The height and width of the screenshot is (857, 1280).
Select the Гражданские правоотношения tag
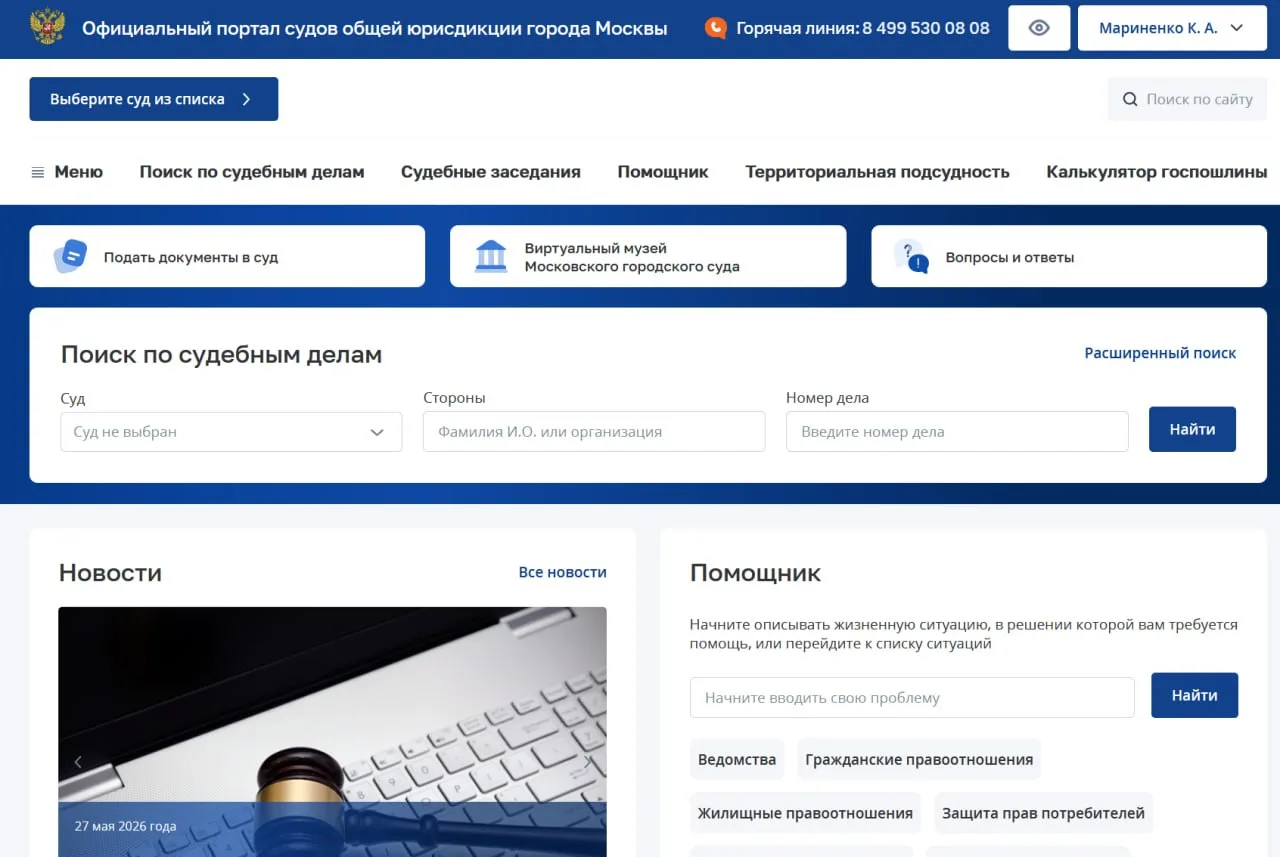click(919, 759)
